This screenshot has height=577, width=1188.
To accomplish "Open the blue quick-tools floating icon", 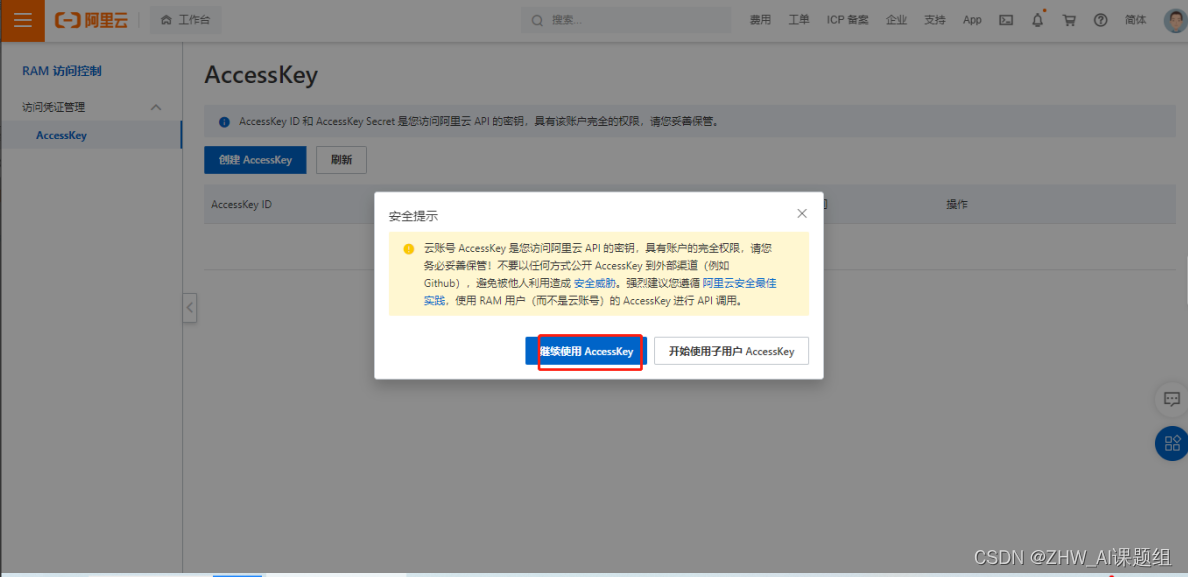I will (x=1171, y=443).
